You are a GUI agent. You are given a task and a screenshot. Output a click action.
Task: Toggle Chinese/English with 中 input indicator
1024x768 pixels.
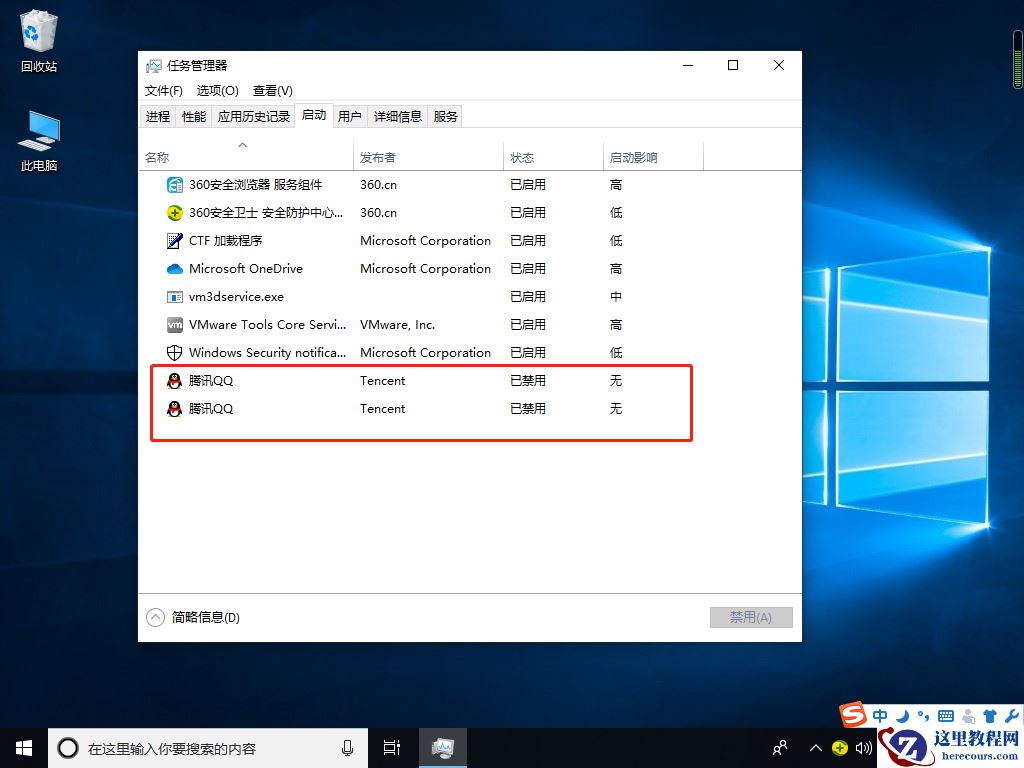point(880,715)
